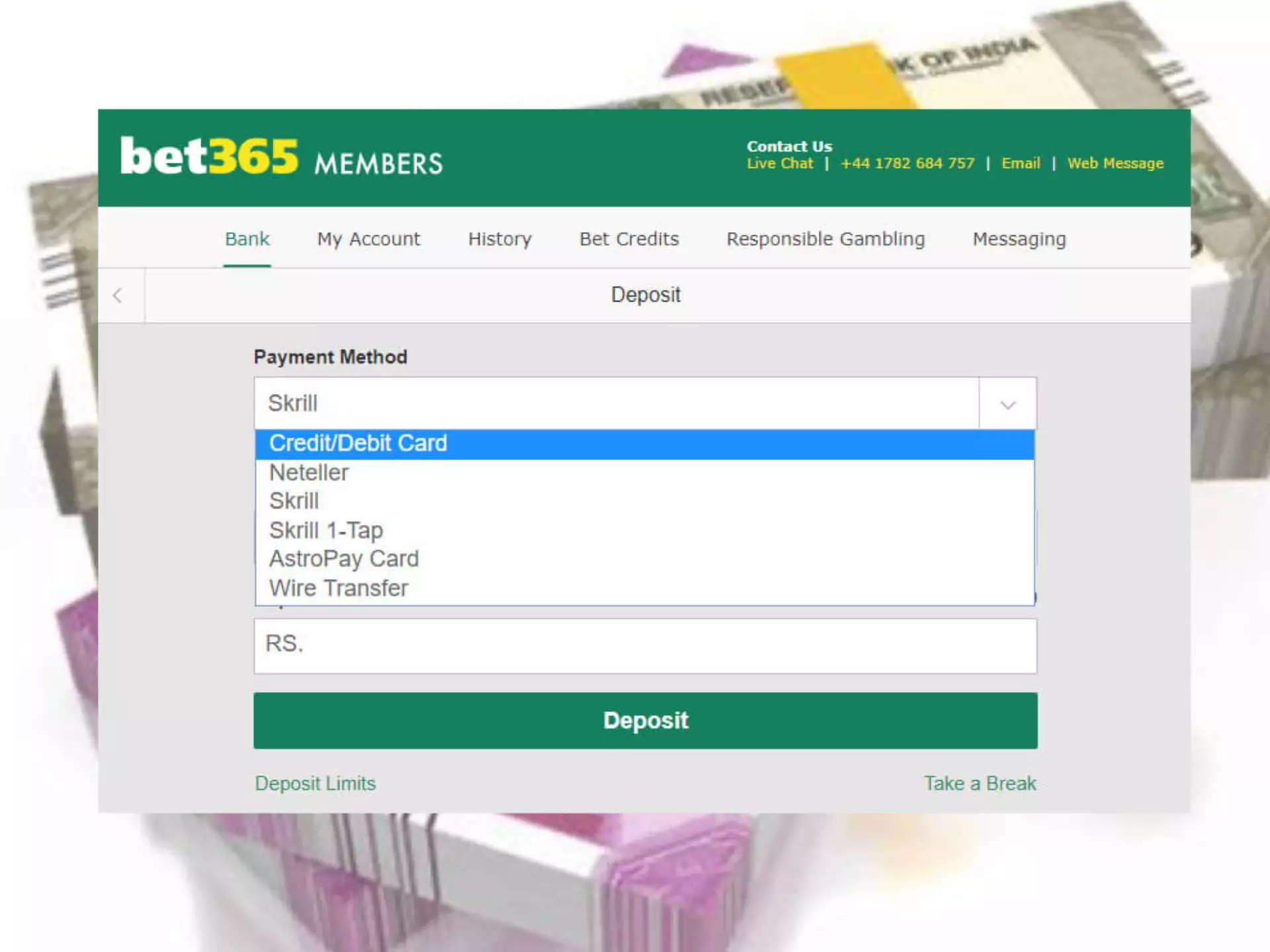The image size is (1270, 952).
Task: Open the Bet Credits tab
Action: (x=628, y=239)
